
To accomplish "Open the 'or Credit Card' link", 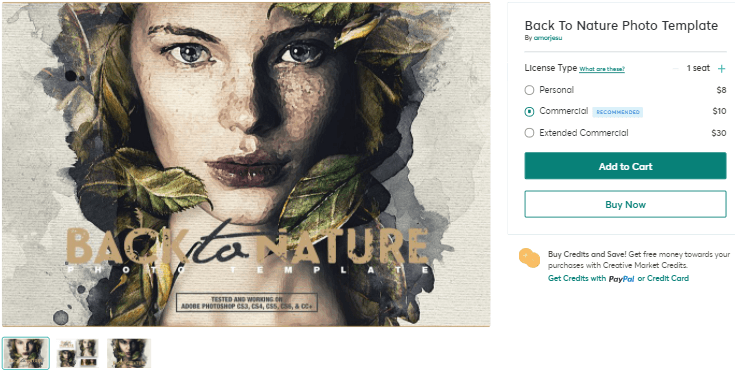I will (x=663, y=278).
